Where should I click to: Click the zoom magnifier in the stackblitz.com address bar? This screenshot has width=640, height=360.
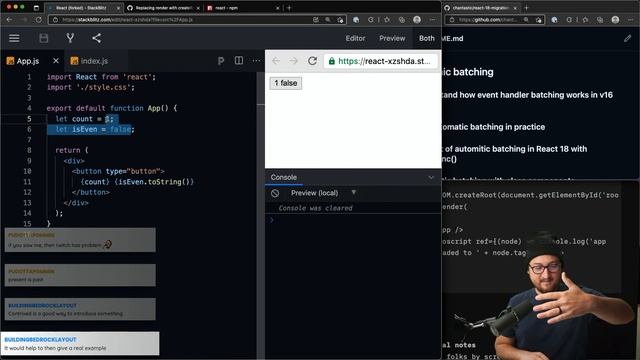pyautogui.click(x=328, y=20)
